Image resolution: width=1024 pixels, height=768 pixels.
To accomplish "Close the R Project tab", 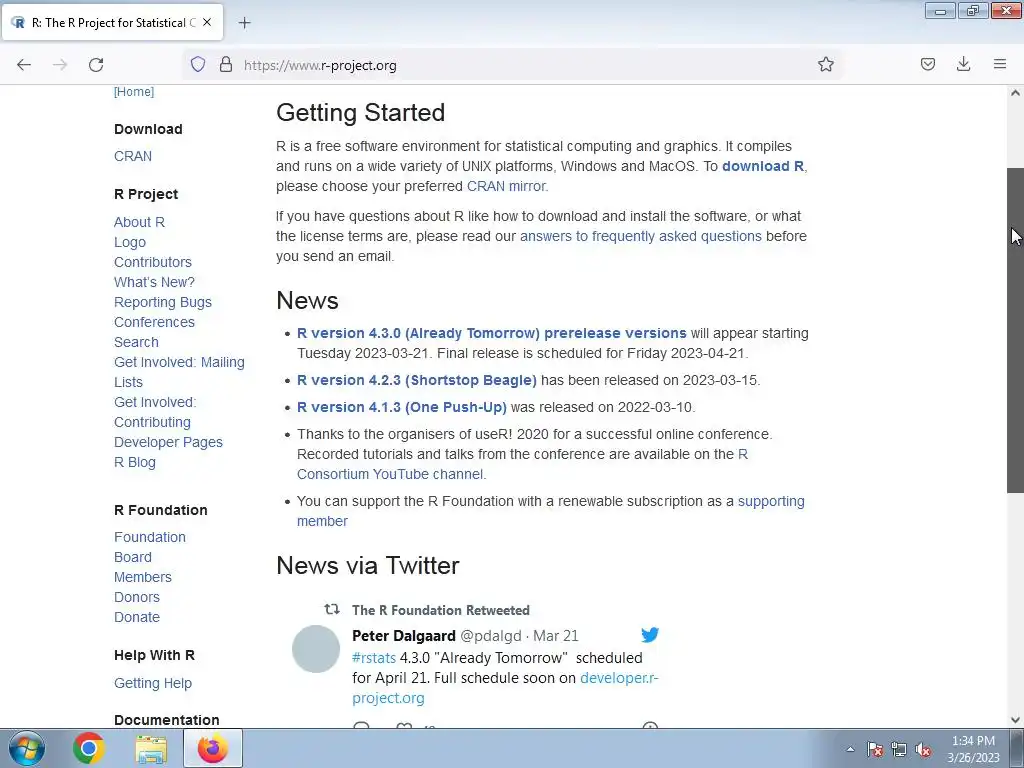I will click(207, 22).
